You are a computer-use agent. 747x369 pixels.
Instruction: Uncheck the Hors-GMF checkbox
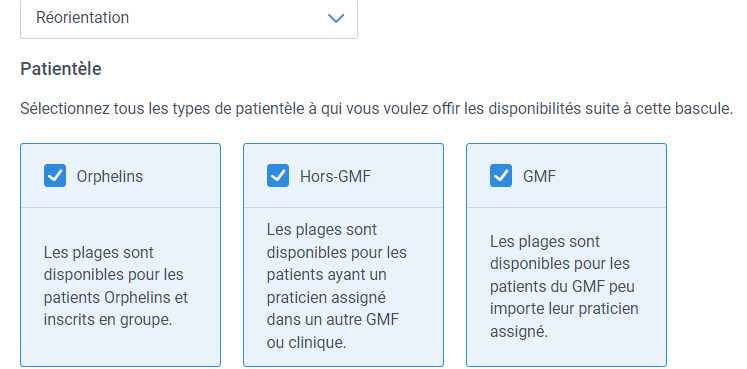278,176
